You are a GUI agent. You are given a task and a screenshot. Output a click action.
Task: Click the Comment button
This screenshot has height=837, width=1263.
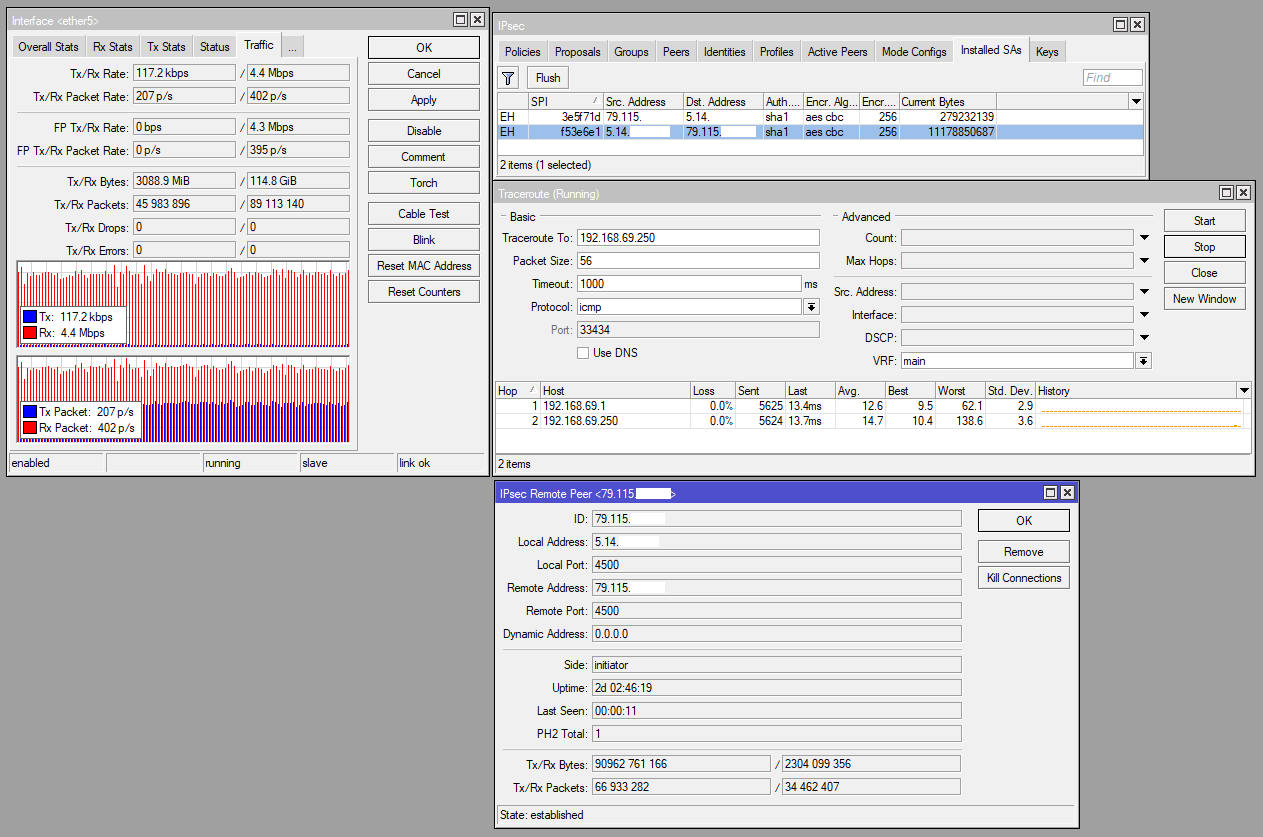[424, 157]
